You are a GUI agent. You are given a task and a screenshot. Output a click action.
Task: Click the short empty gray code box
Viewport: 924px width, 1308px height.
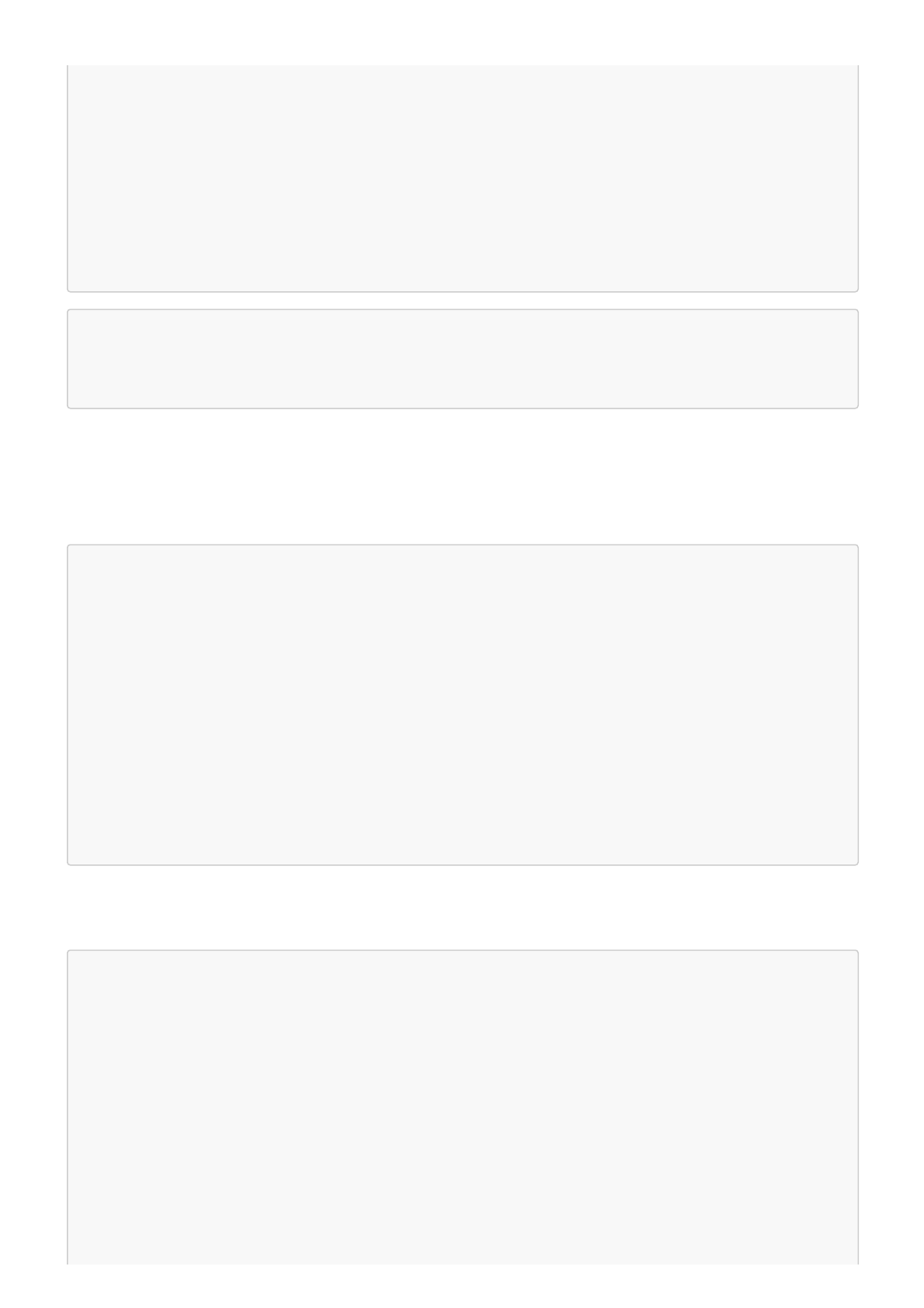462,359
